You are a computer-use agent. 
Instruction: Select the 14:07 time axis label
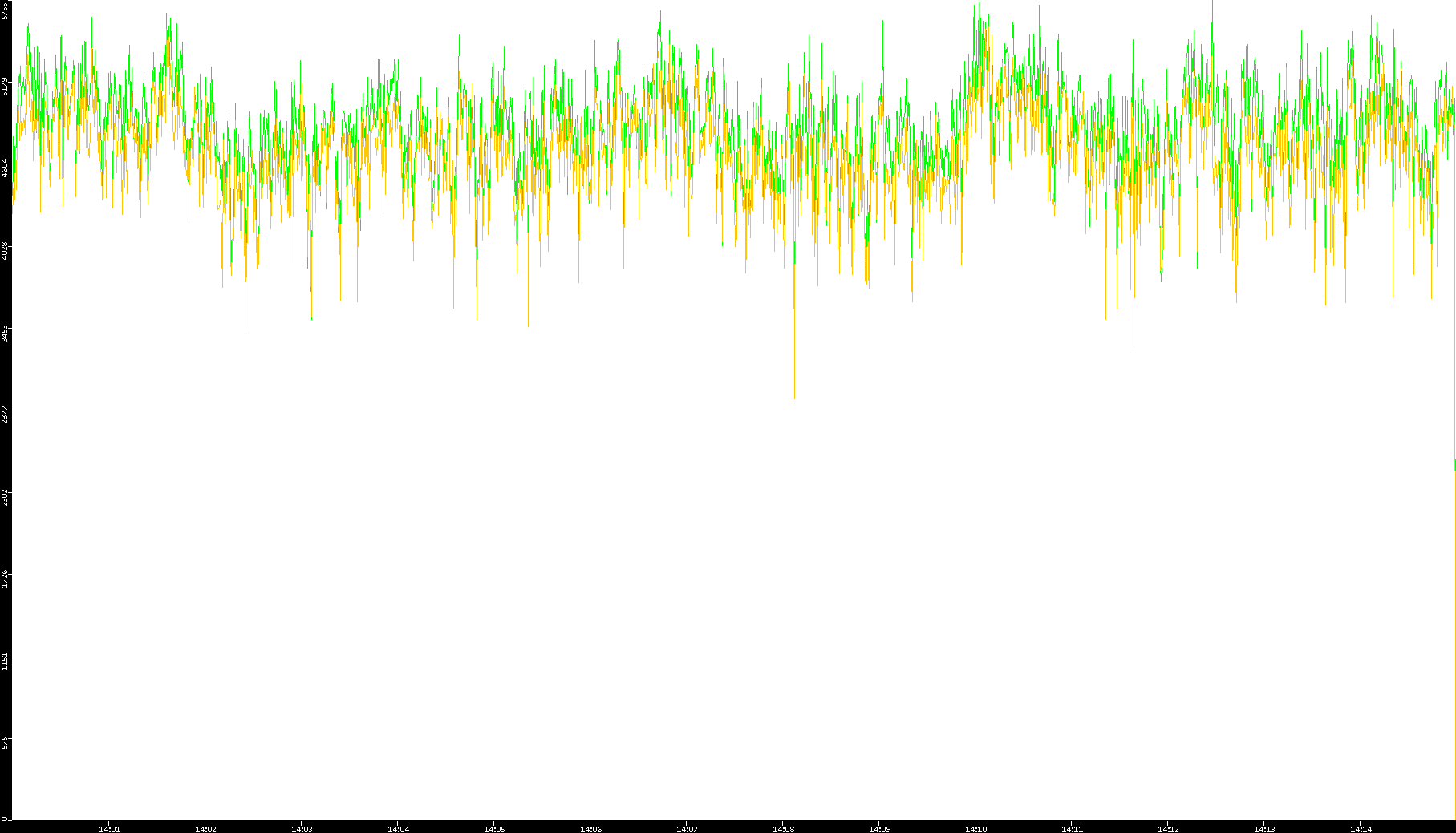click(x=687, y=828)
